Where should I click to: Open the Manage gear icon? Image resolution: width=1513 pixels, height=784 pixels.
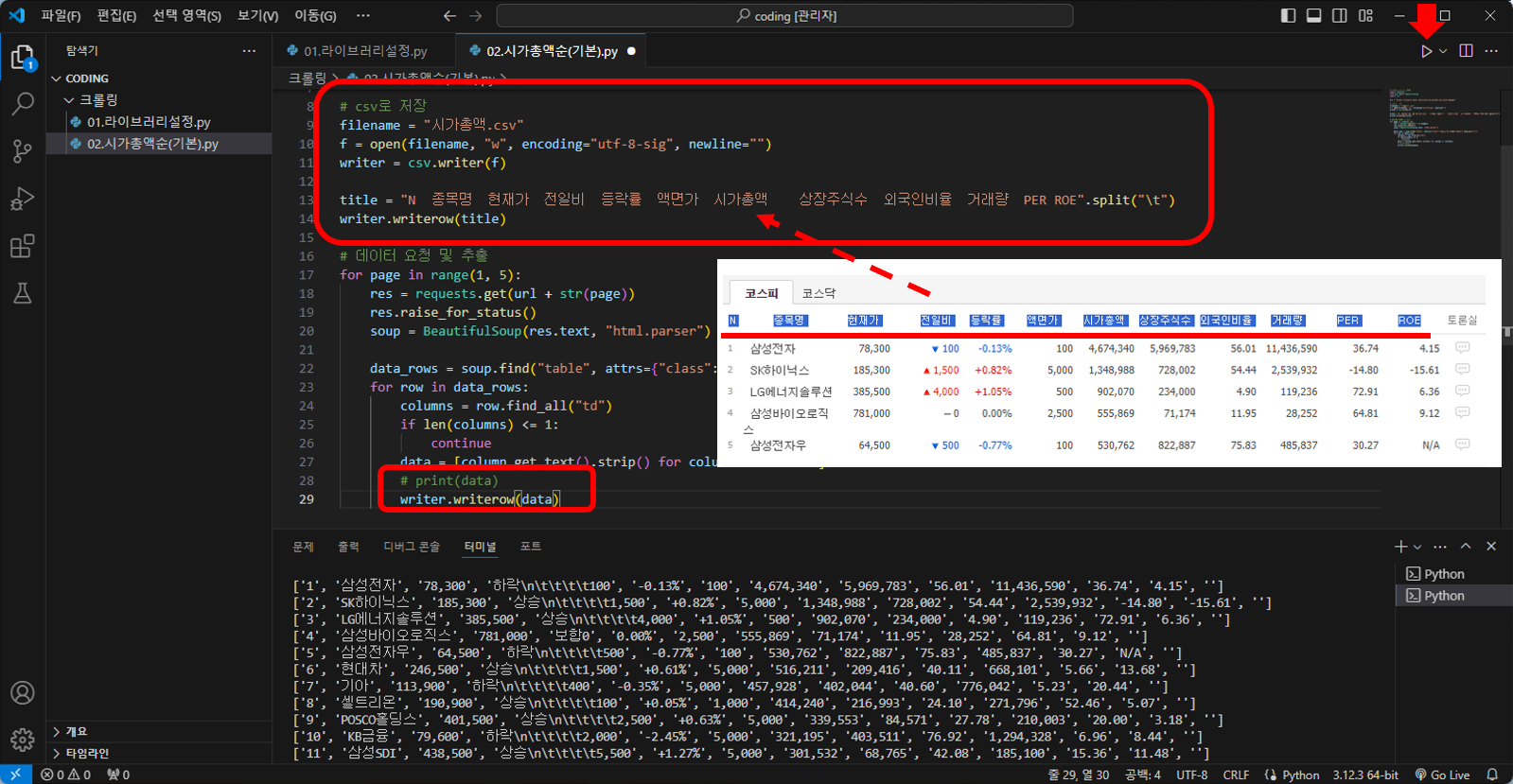tap(23, 739)
